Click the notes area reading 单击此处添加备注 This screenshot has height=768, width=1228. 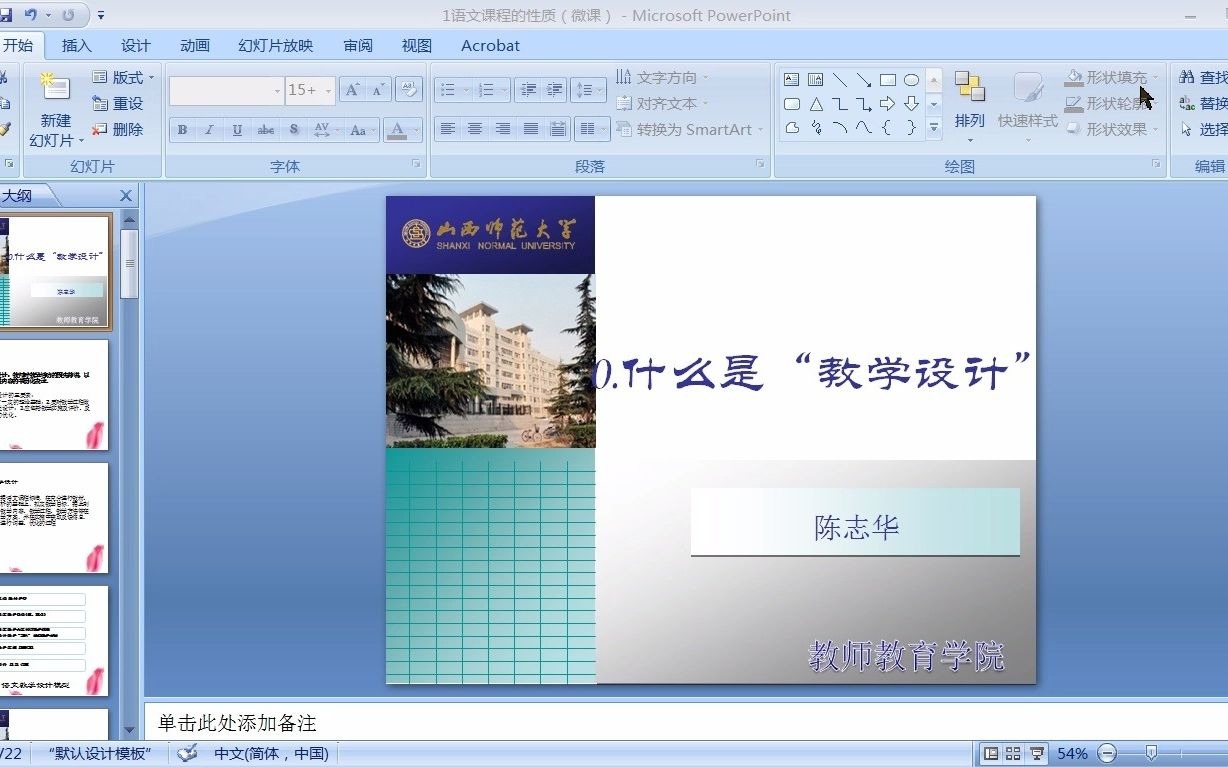(400, 722)
